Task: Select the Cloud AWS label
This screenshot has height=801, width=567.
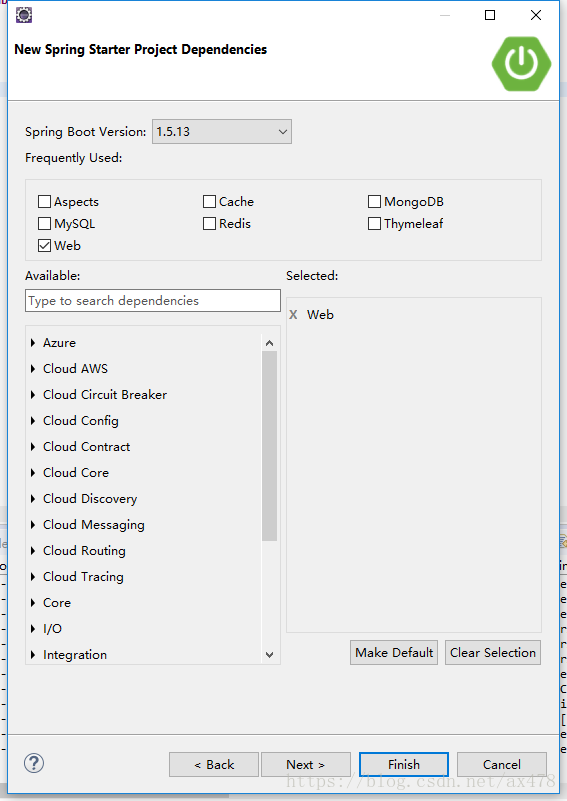Action: (x=76, y=369)
